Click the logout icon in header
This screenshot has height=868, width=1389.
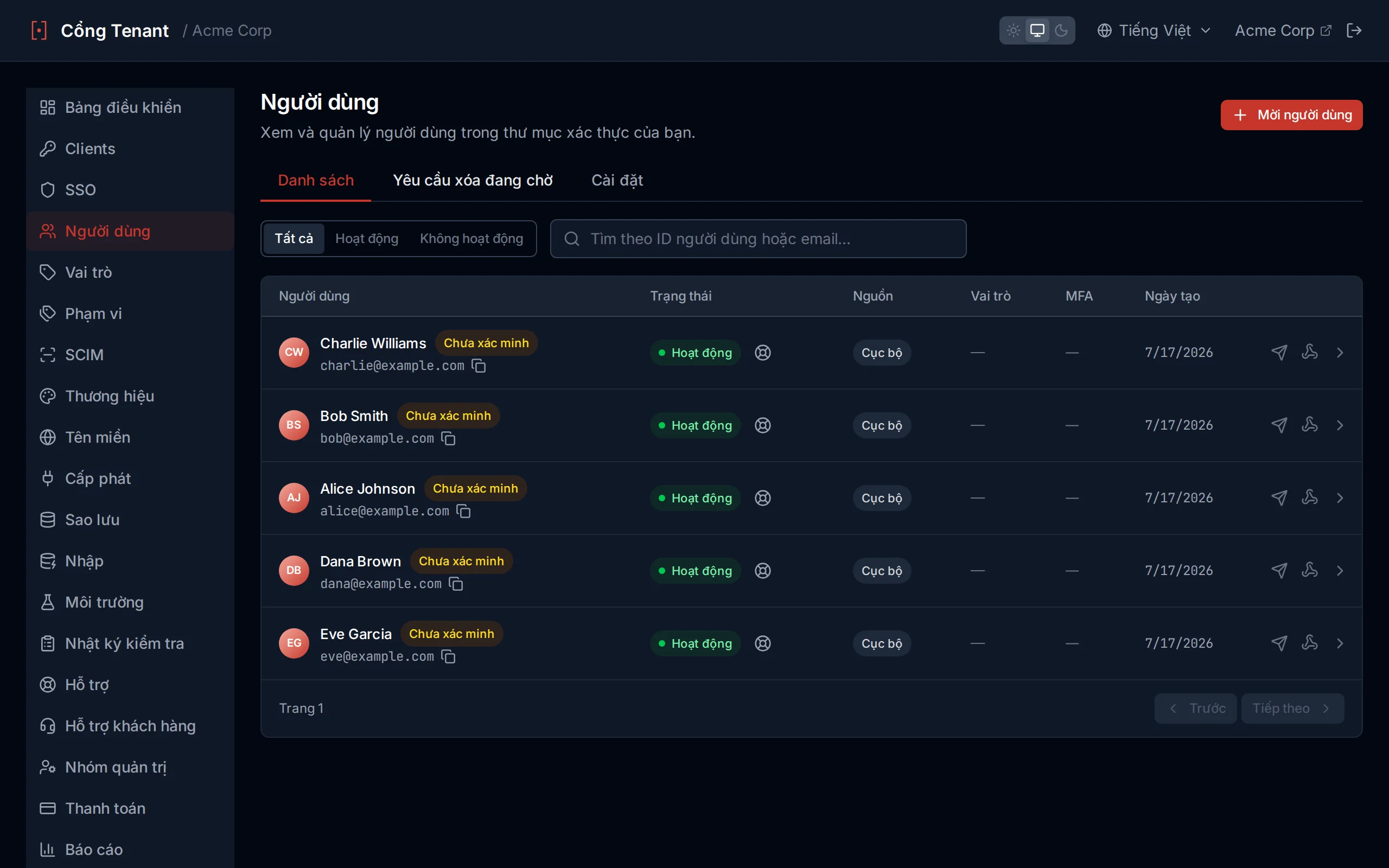pyautogui.click(x=1354, y=30)
